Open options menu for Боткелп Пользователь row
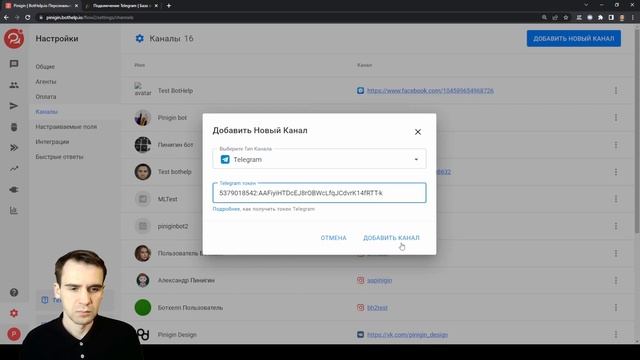 click(x=616, y=308)
